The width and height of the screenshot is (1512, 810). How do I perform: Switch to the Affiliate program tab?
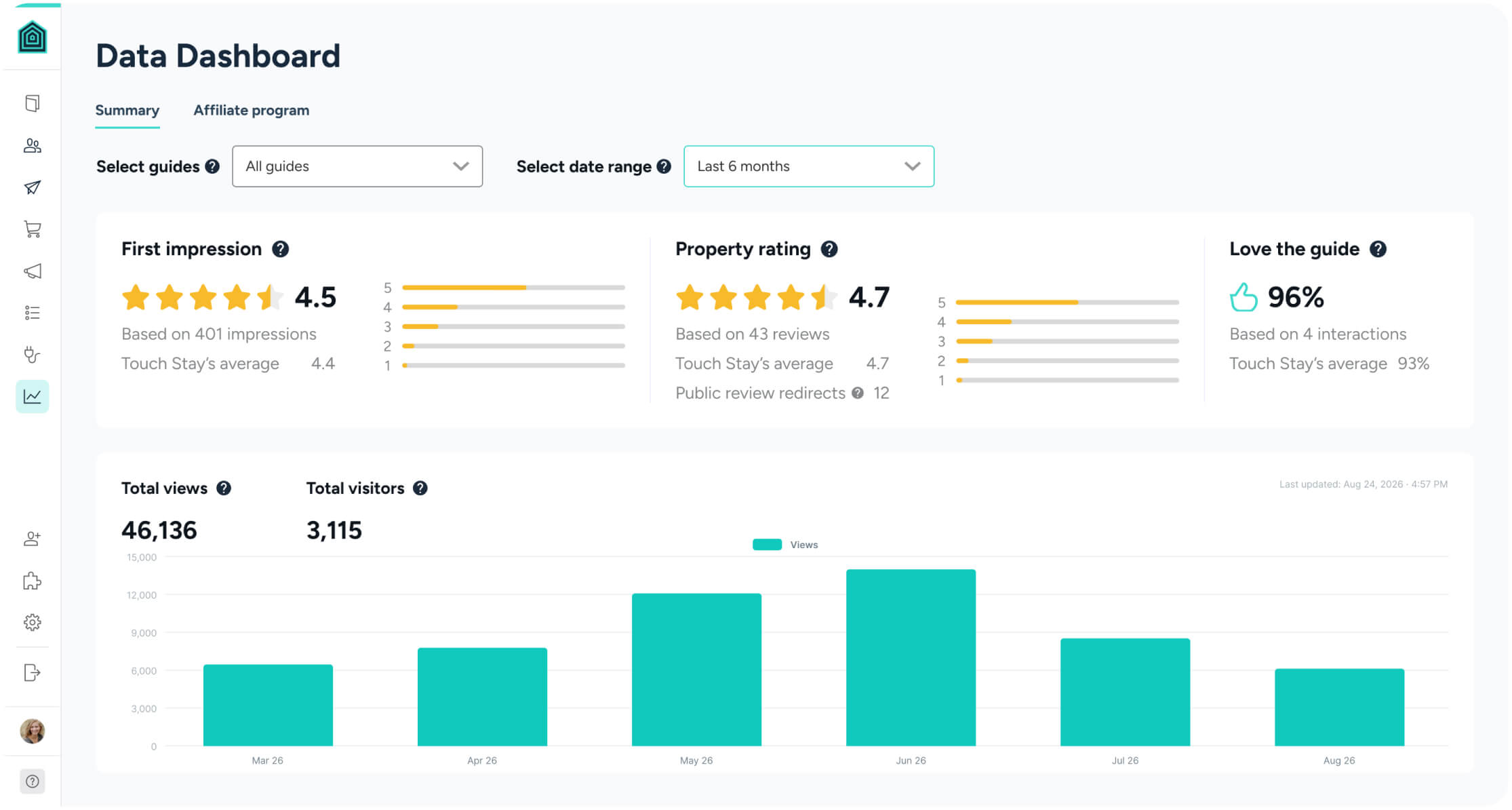pyautogui.click(x=252, y=111)
